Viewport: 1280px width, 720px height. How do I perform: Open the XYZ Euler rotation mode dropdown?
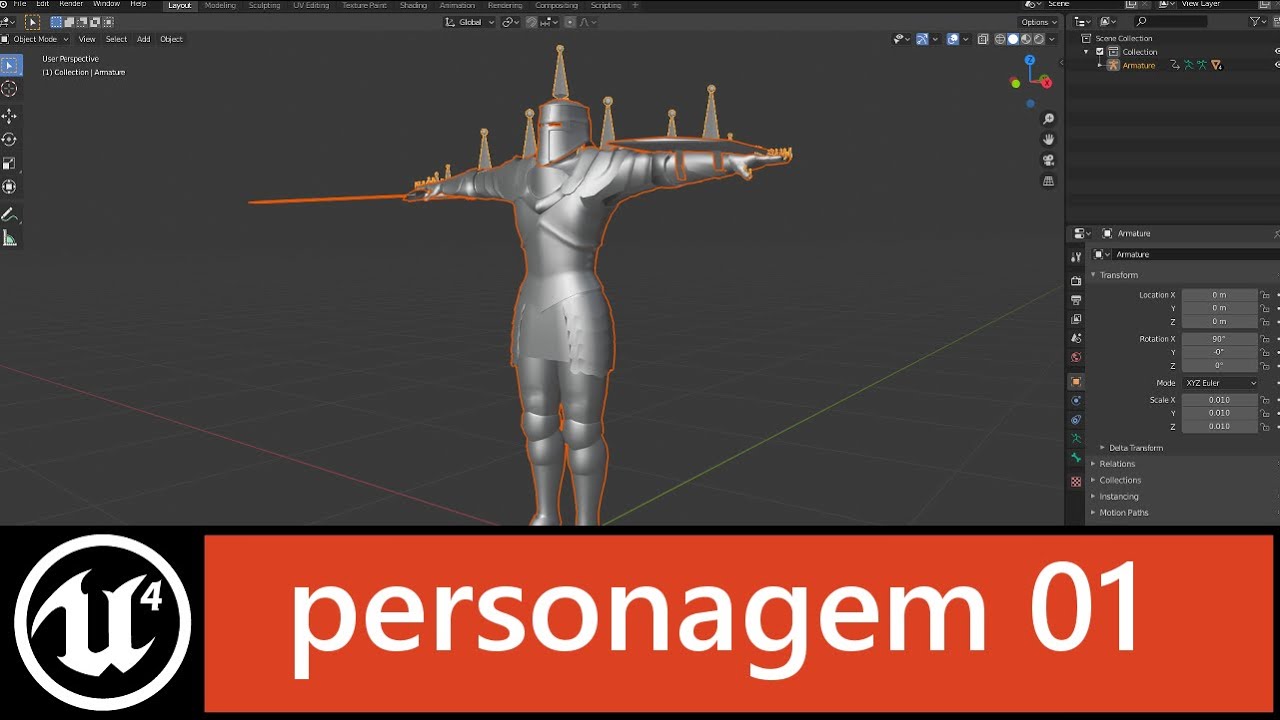1220,383
